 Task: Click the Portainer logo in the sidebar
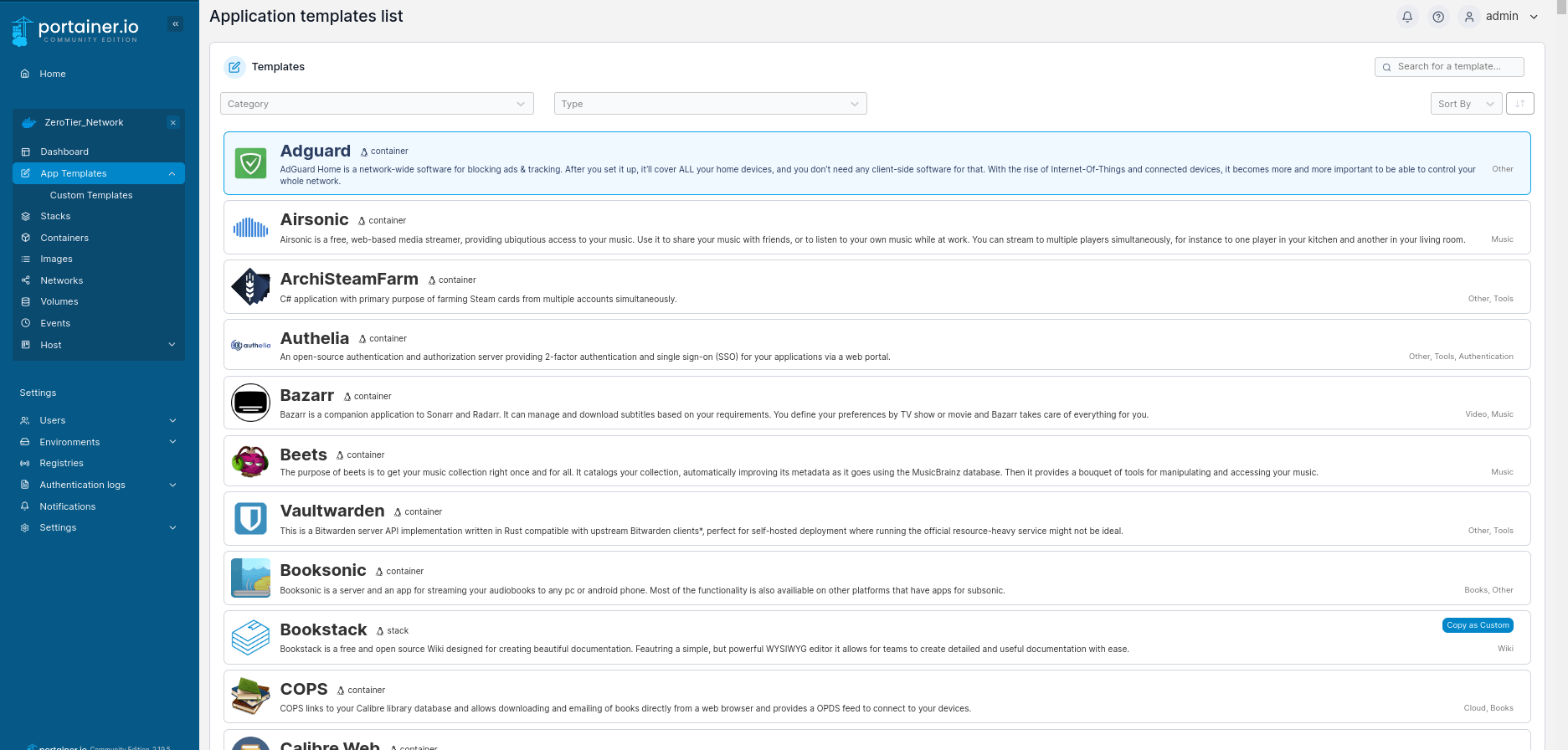(x=75, y=30)
